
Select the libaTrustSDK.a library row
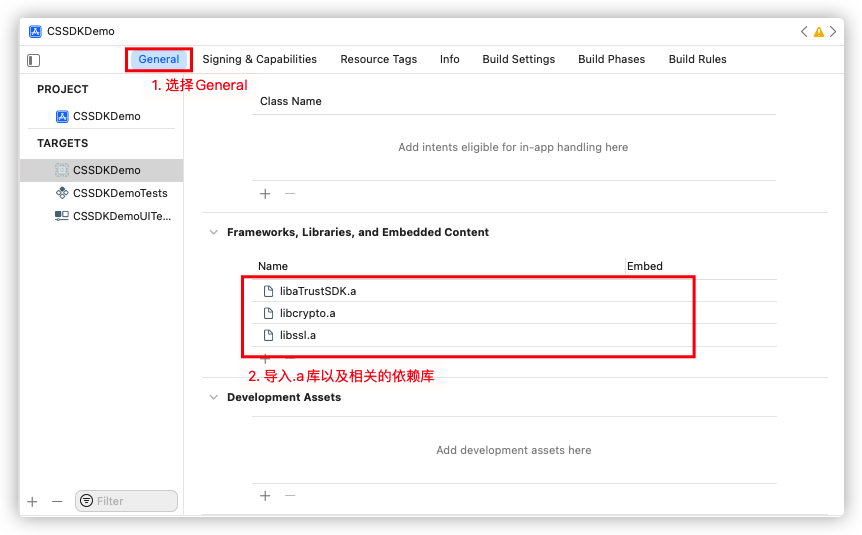coord(317,291)
